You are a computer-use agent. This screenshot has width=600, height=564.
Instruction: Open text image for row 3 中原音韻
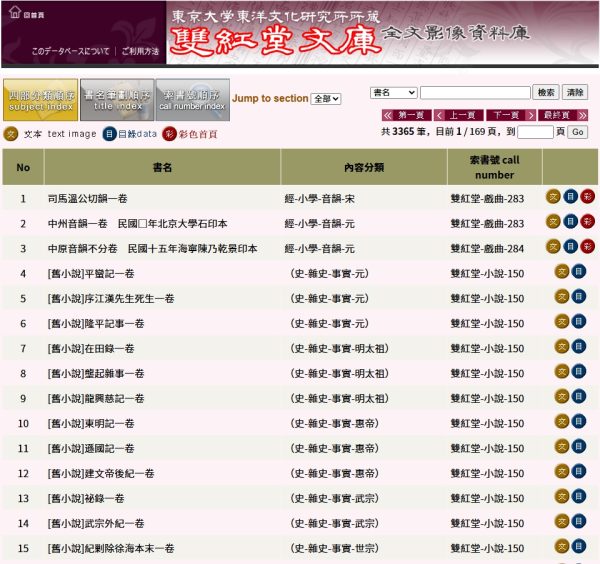[x=553, y=246]
